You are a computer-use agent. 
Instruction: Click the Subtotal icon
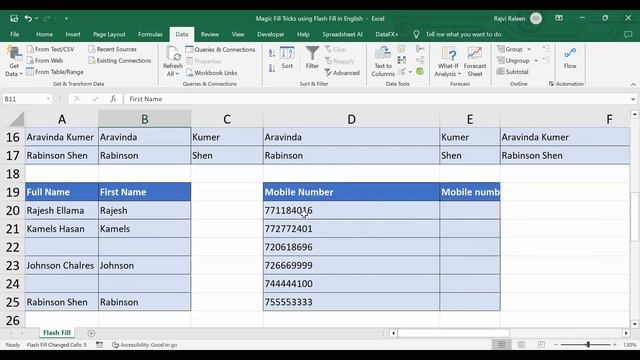point(500,72)
